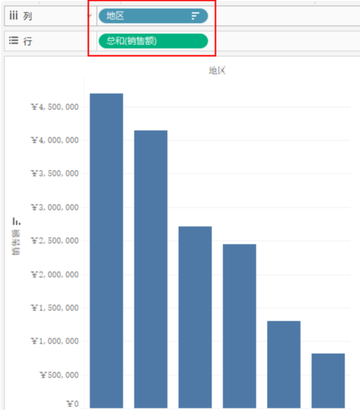Click the Columns shelf icon beside 列
This screenshot has width=360, height=410.
(13, 15)
